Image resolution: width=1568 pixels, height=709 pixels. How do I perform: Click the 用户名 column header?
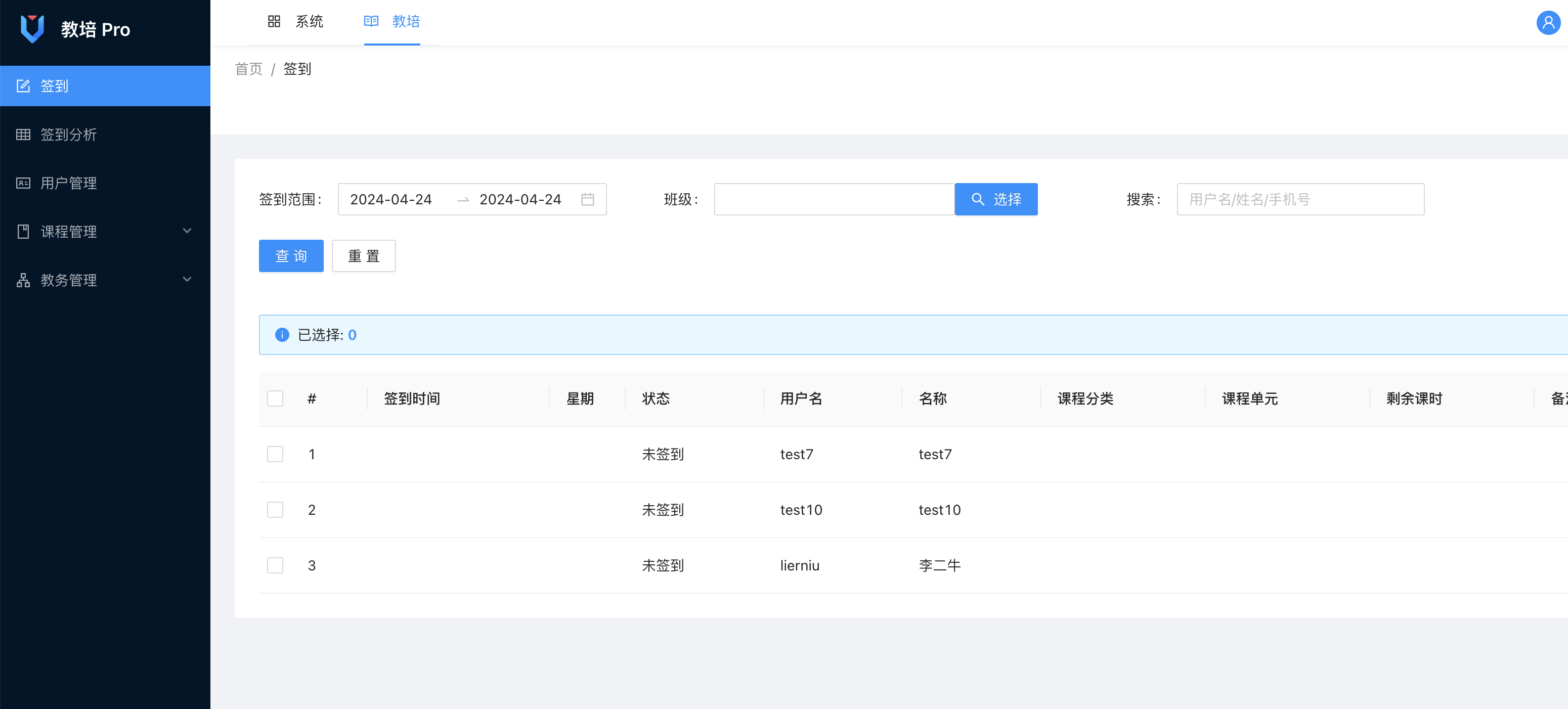(802, 398)
